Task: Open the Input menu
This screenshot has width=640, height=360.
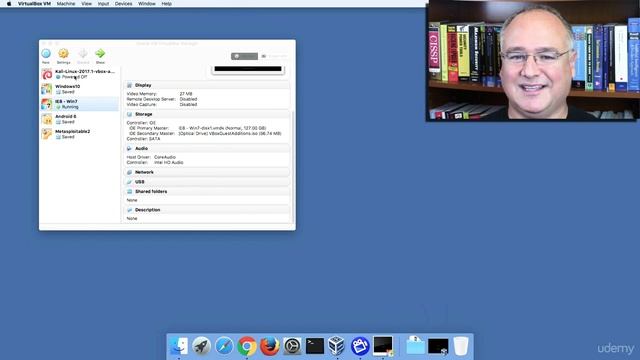Action: point(103,4)
